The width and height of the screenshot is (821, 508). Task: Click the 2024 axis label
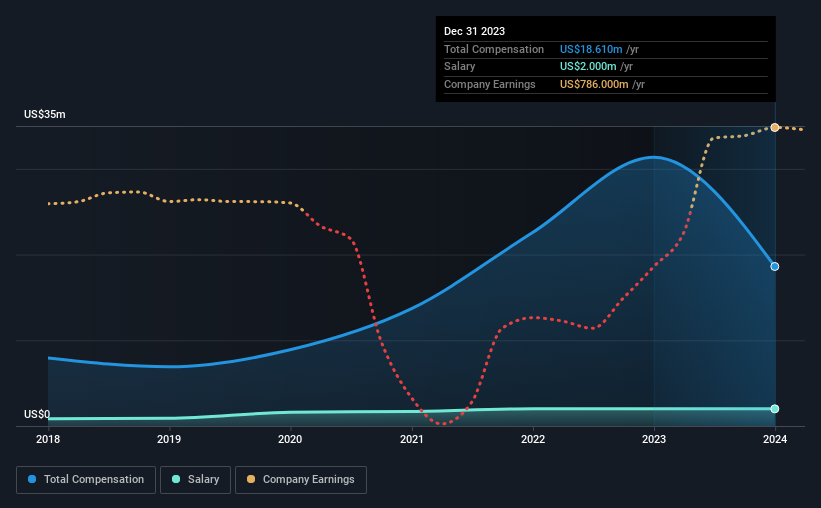point(775,439)
